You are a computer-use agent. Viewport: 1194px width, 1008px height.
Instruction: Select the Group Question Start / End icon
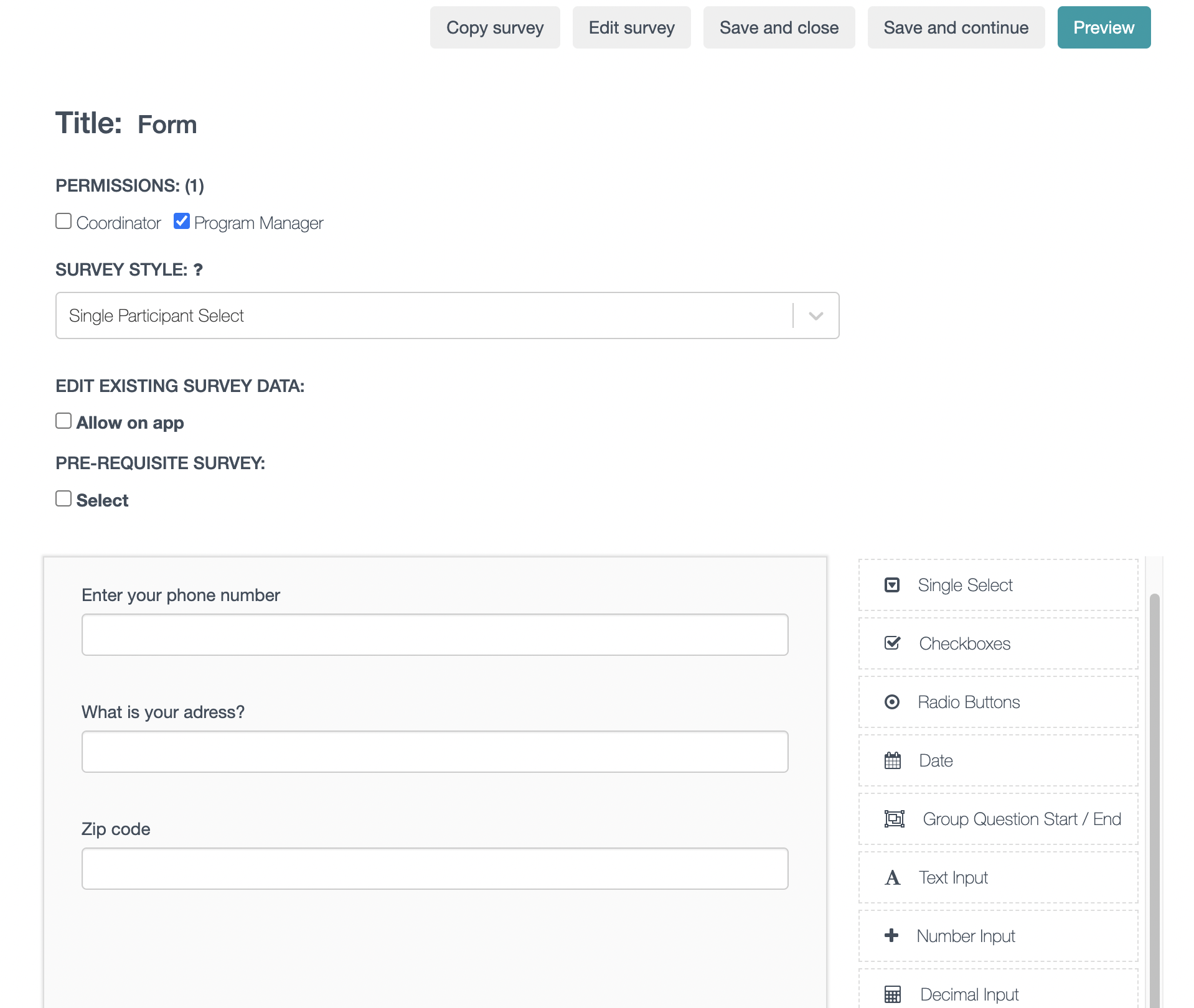click(x=895, y=819)
